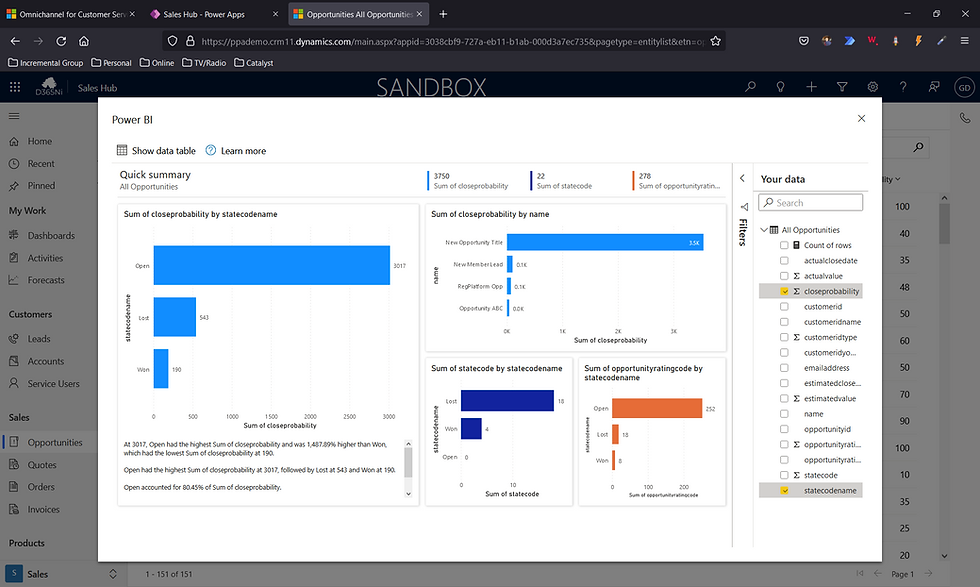
Task: Click the Search field in Your data
Action: coord(811,203)
